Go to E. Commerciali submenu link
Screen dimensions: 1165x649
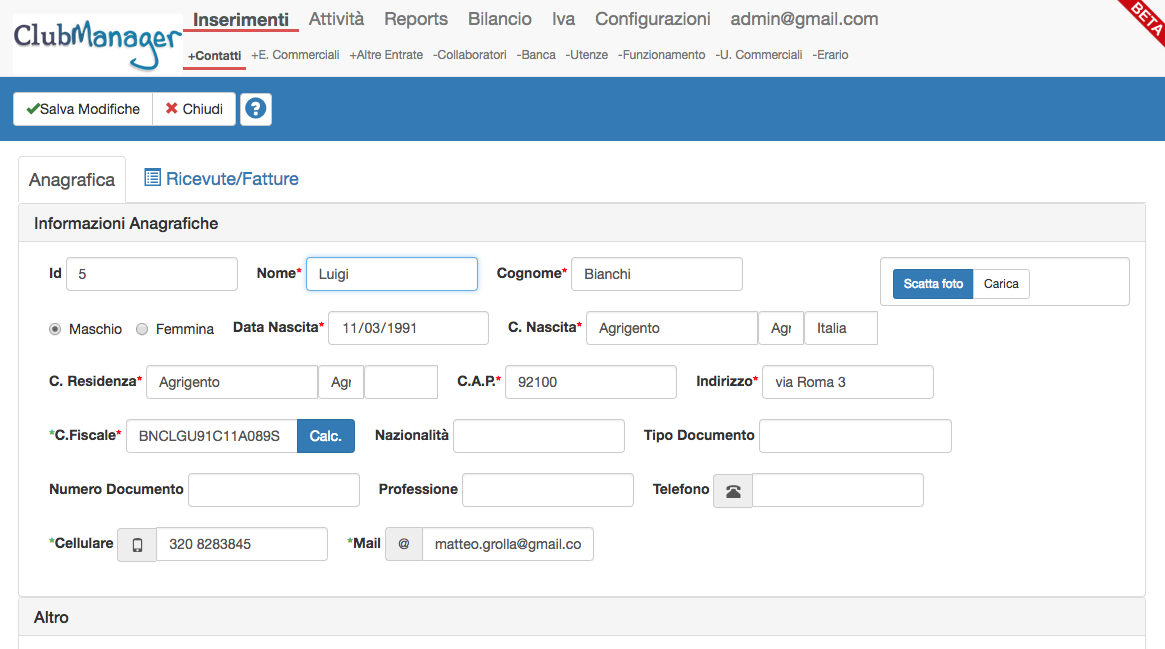tap(295, 55)
